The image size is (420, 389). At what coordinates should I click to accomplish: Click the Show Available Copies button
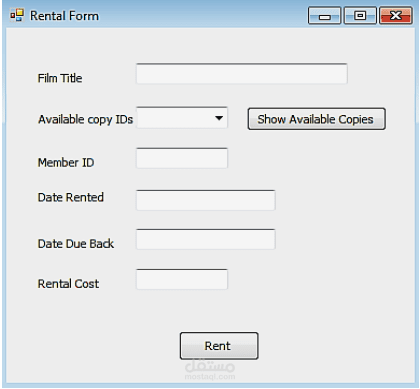coord(317,119)
